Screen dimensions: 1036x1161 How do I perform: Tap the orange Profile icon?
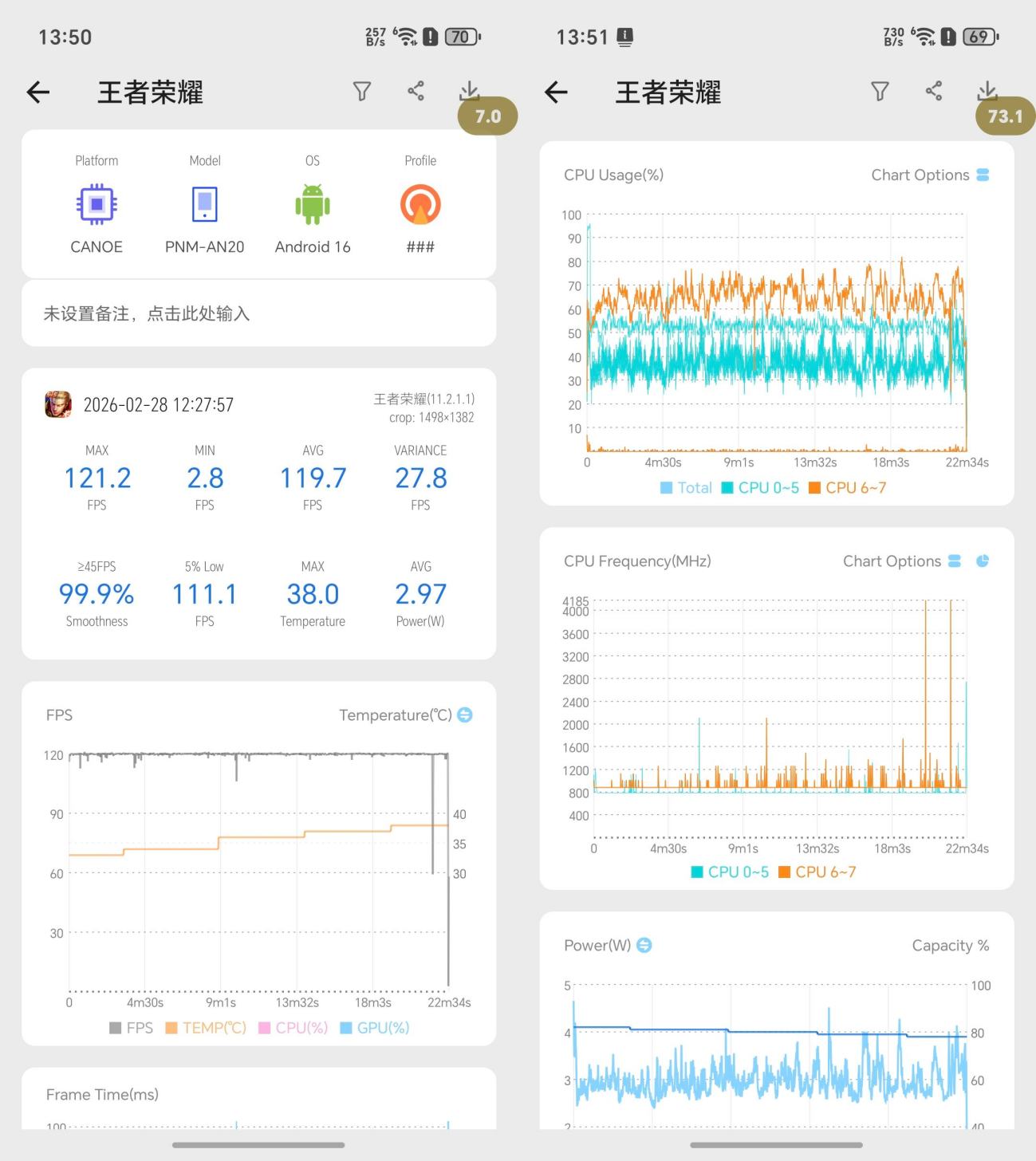[420, 205]
